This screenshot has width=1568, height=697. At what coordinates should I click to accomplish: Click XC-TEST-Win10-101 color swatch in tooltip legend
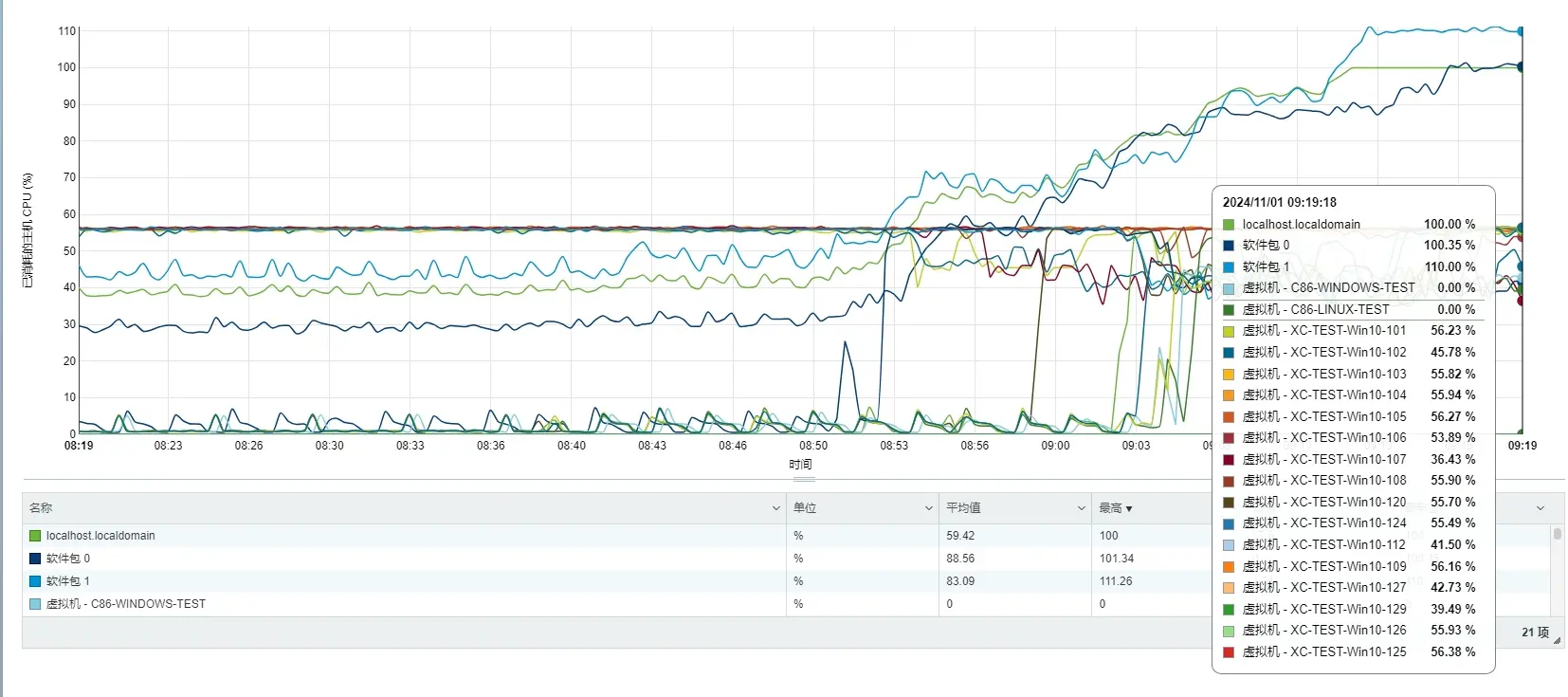pyautogui.click(x=1229, y=331)
